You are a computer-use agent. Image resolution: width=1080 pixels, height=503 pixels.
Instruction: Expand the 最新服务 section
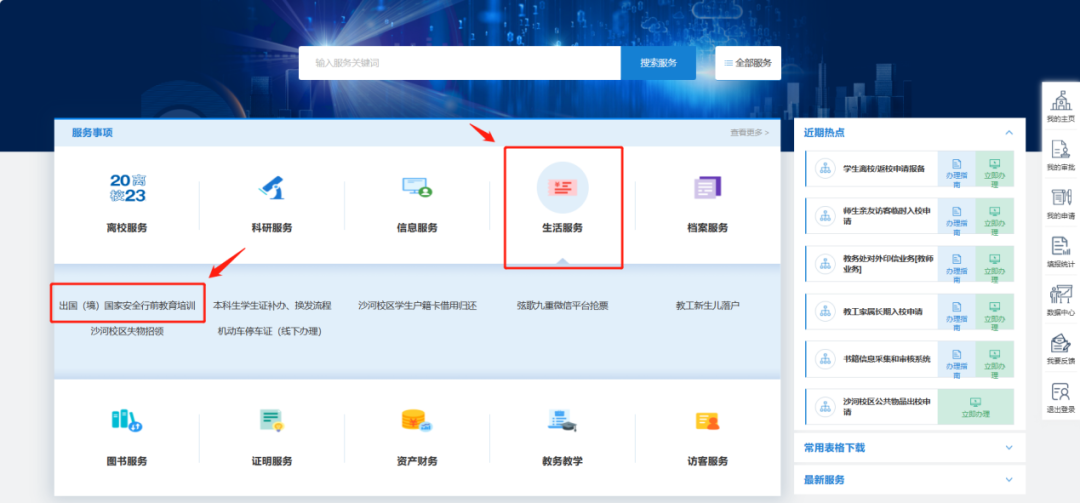(x=1009, y=480)
